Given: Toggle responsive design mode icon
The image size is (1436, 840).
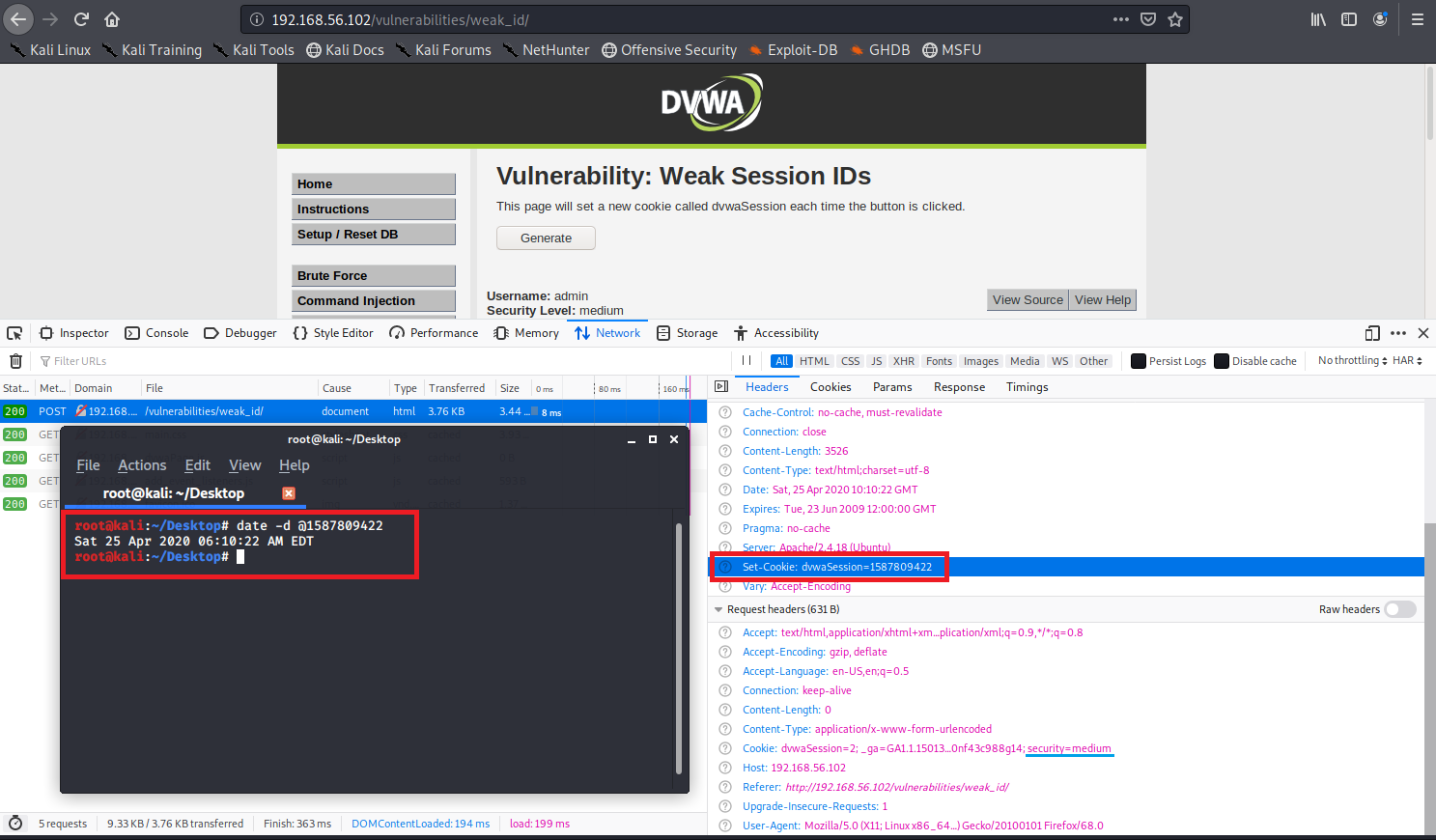Looking at the screenshot, I should [1372, 333].
